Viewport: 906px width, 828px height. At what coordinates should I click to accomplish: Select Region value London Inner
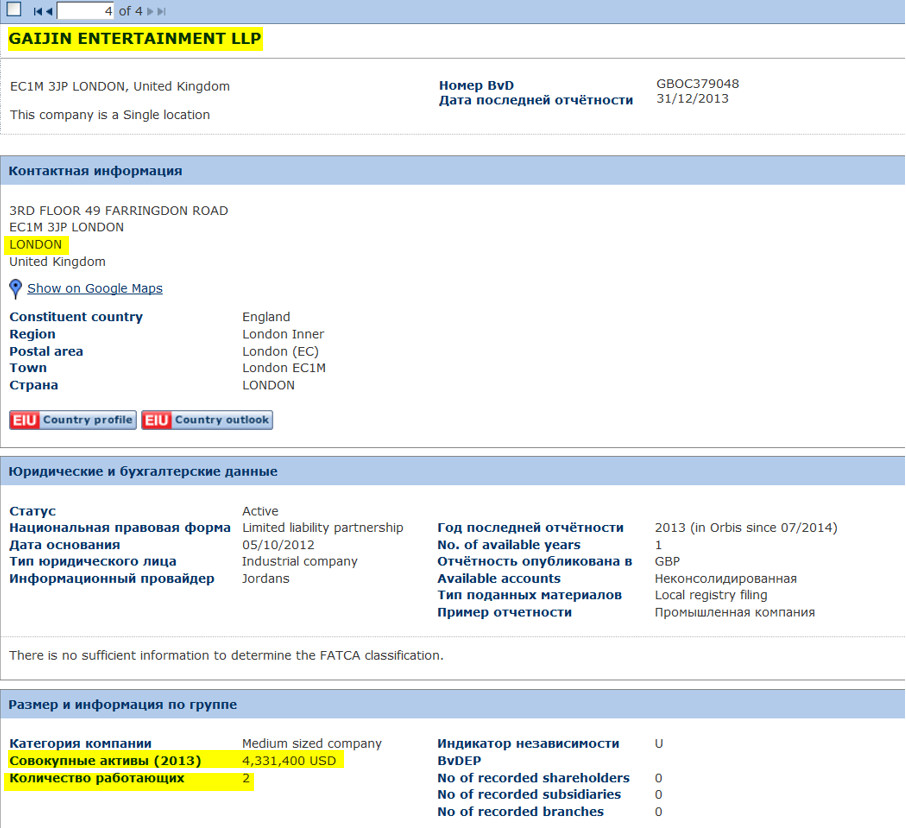283,334
